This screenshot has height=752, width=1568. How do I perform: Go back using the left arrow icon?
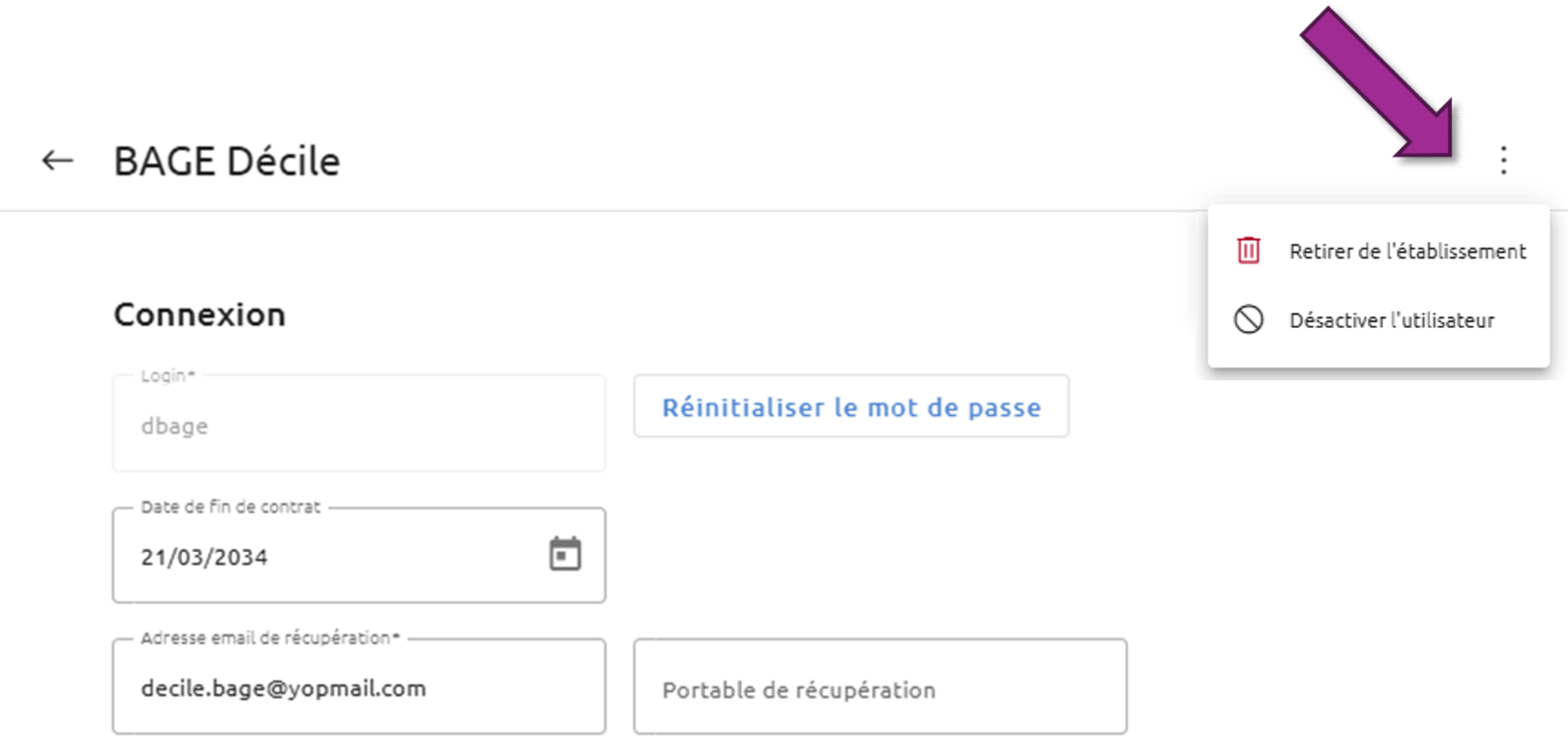click(58, 161)
